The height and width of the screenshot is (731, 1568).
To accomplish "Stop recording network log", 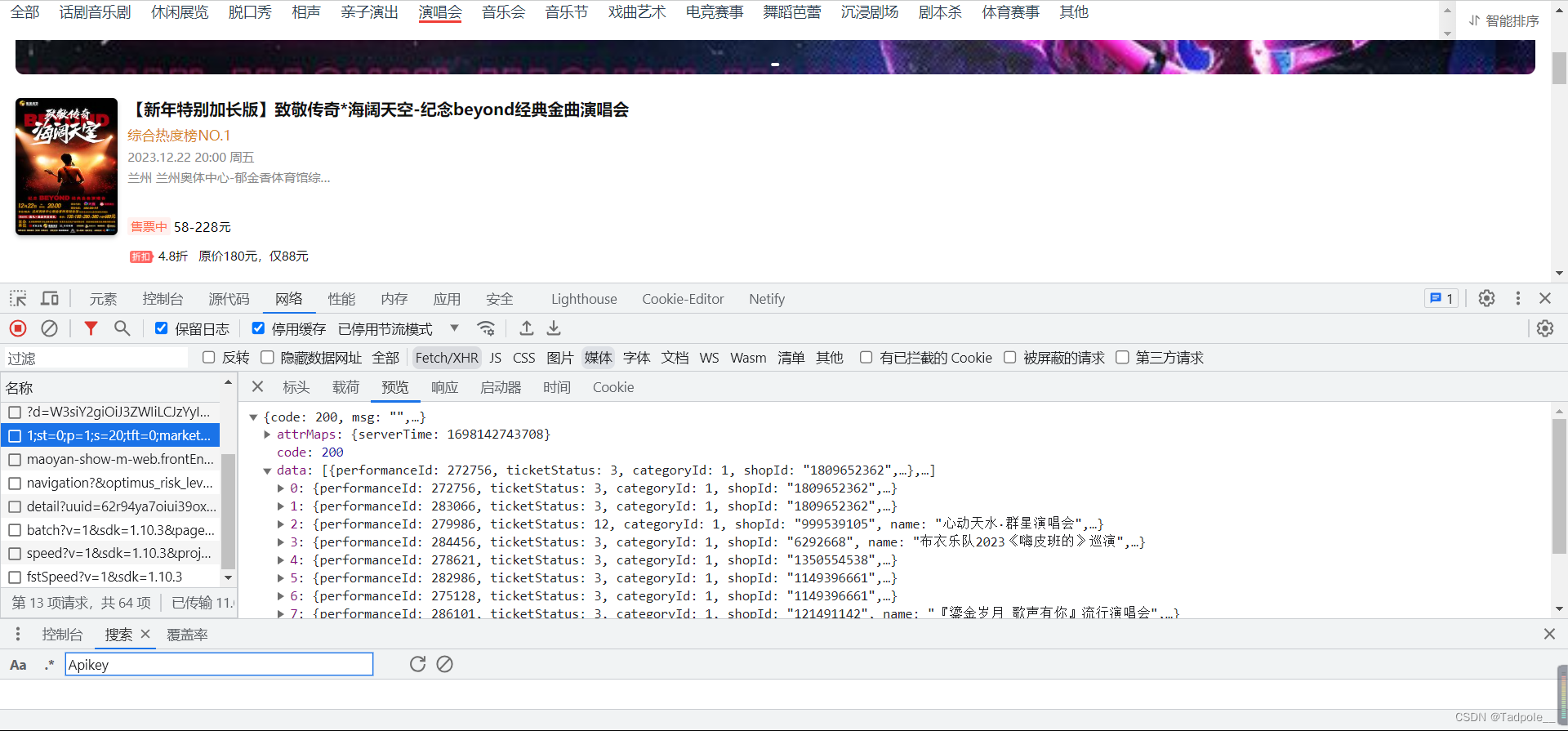I will (18, 328).
